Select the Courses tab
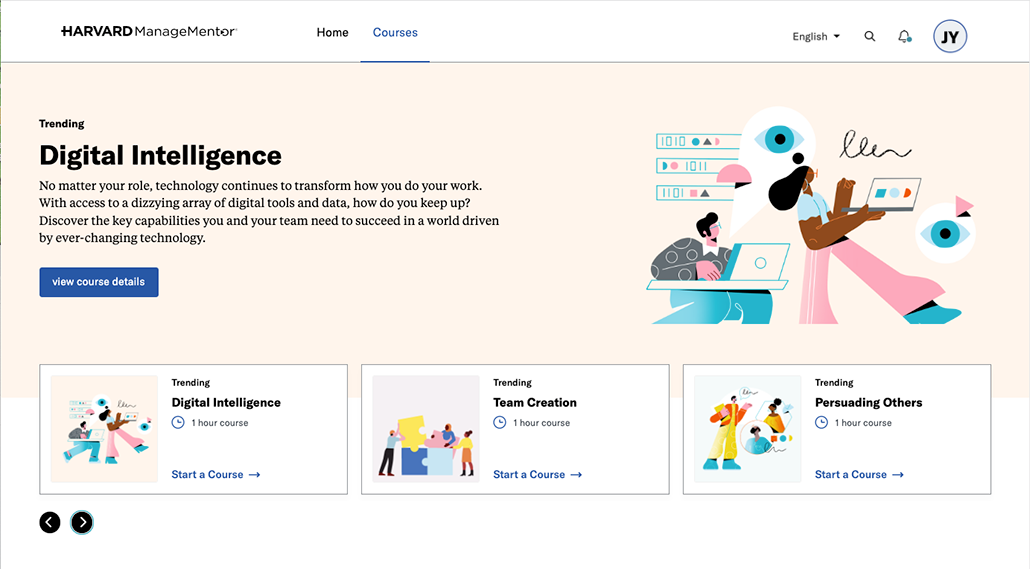Screen dimensions: 1030x580 [395, 32]
